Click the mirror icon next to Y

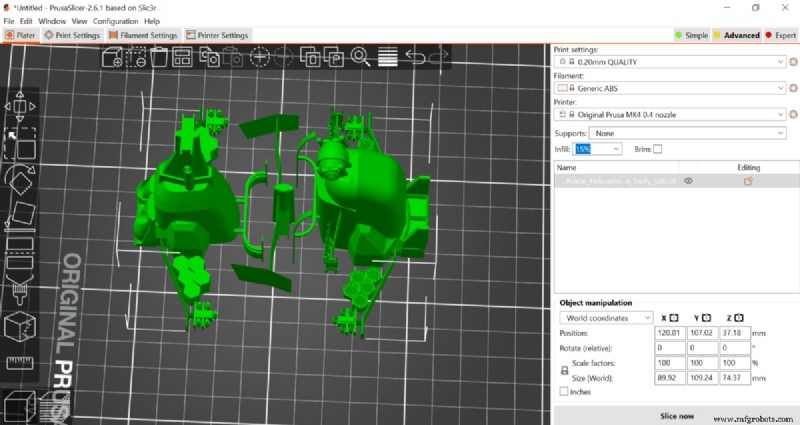(706, 318)
